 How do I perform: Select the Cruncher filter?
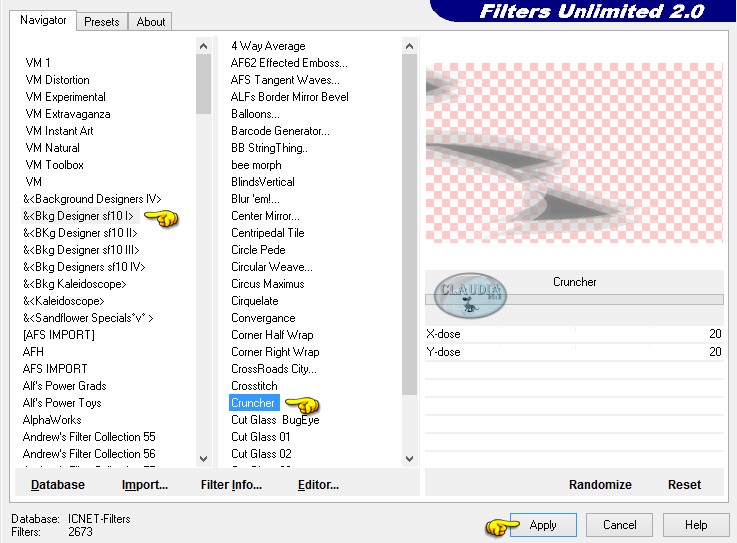click(253, 403)
